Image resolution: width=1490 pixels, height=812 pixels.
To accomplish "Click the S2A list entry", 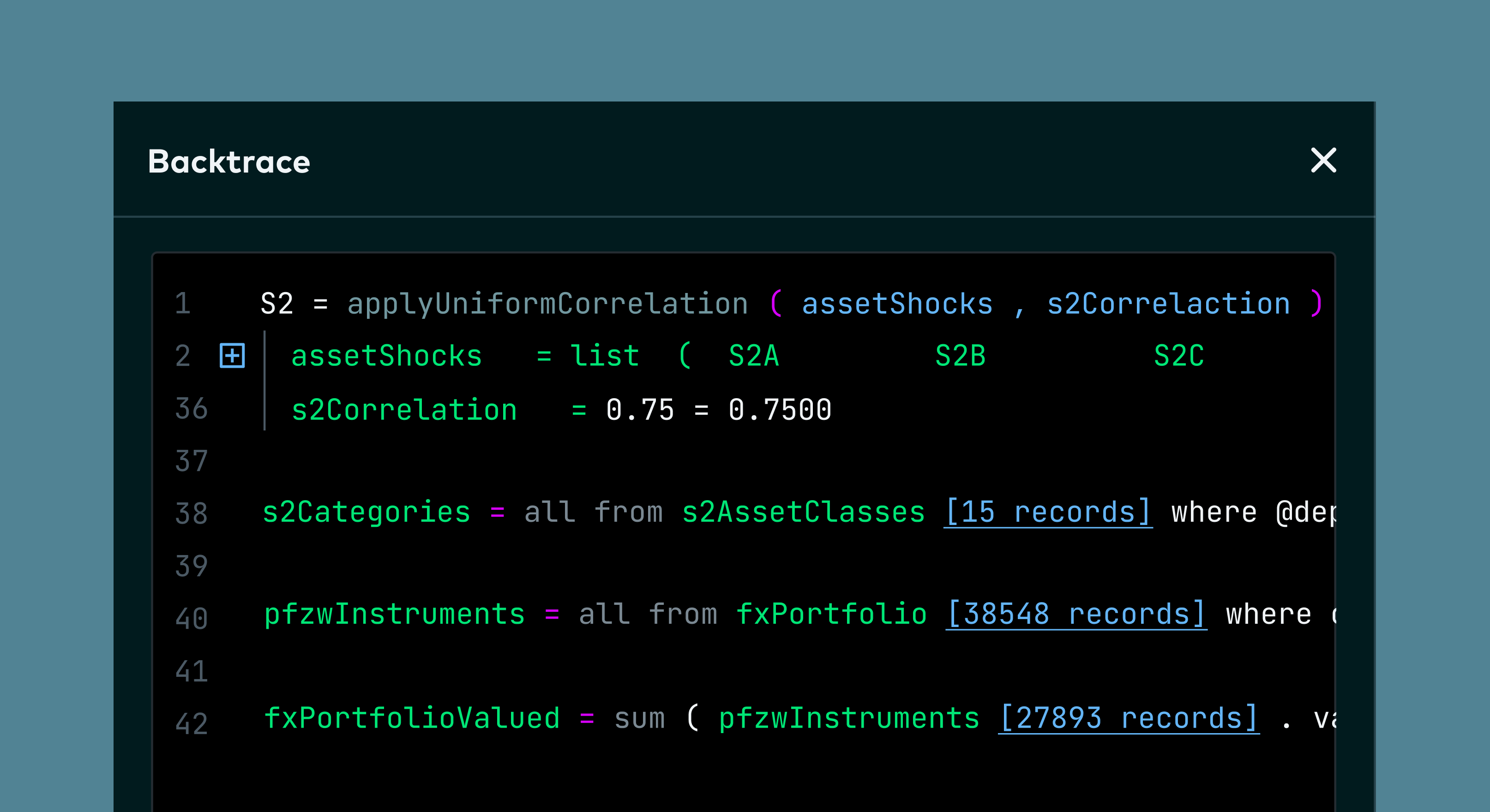I will pos(754,355).
